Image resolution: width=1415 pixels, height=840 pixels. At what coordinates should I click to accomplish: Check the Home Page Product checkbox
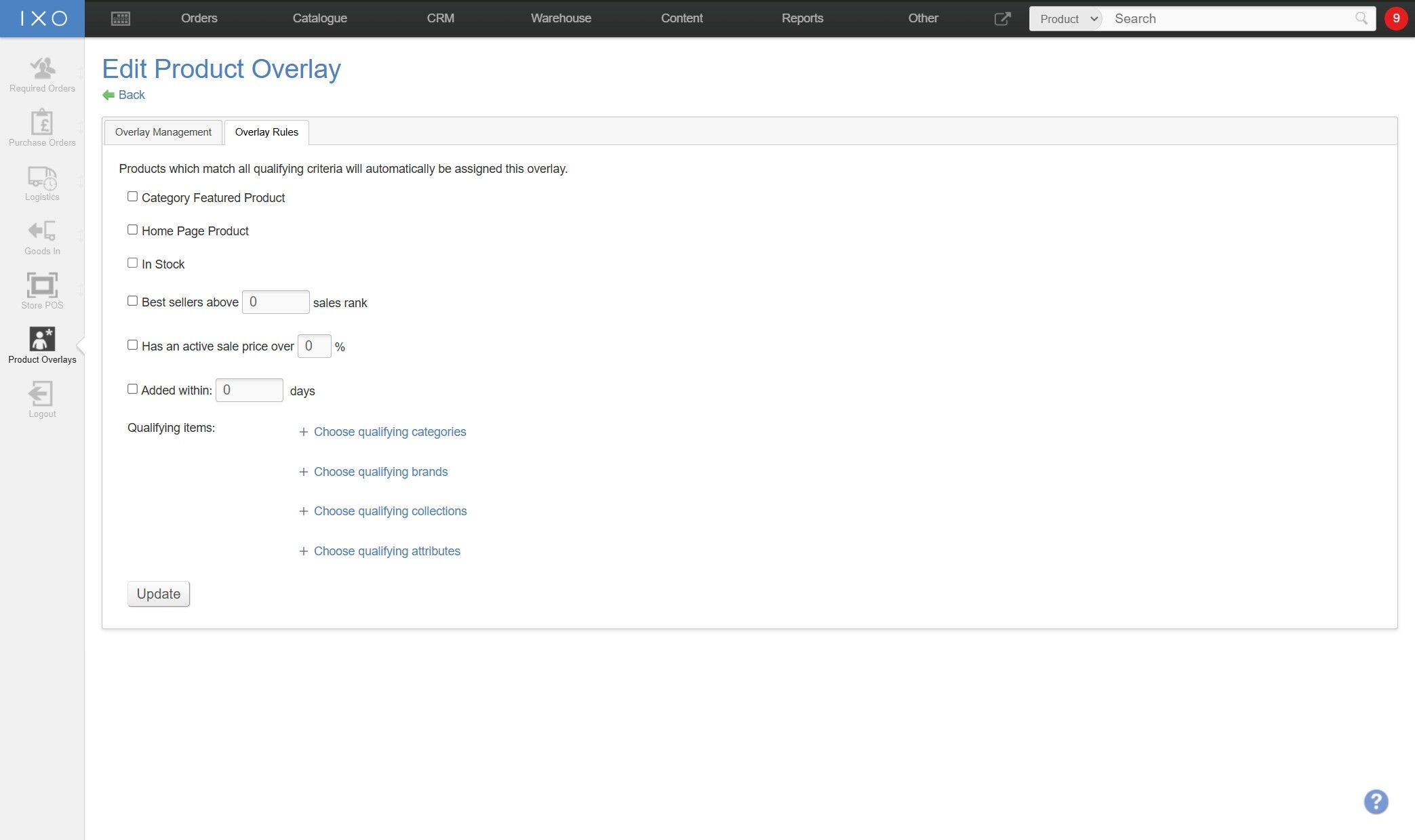(x=132, y=230)
